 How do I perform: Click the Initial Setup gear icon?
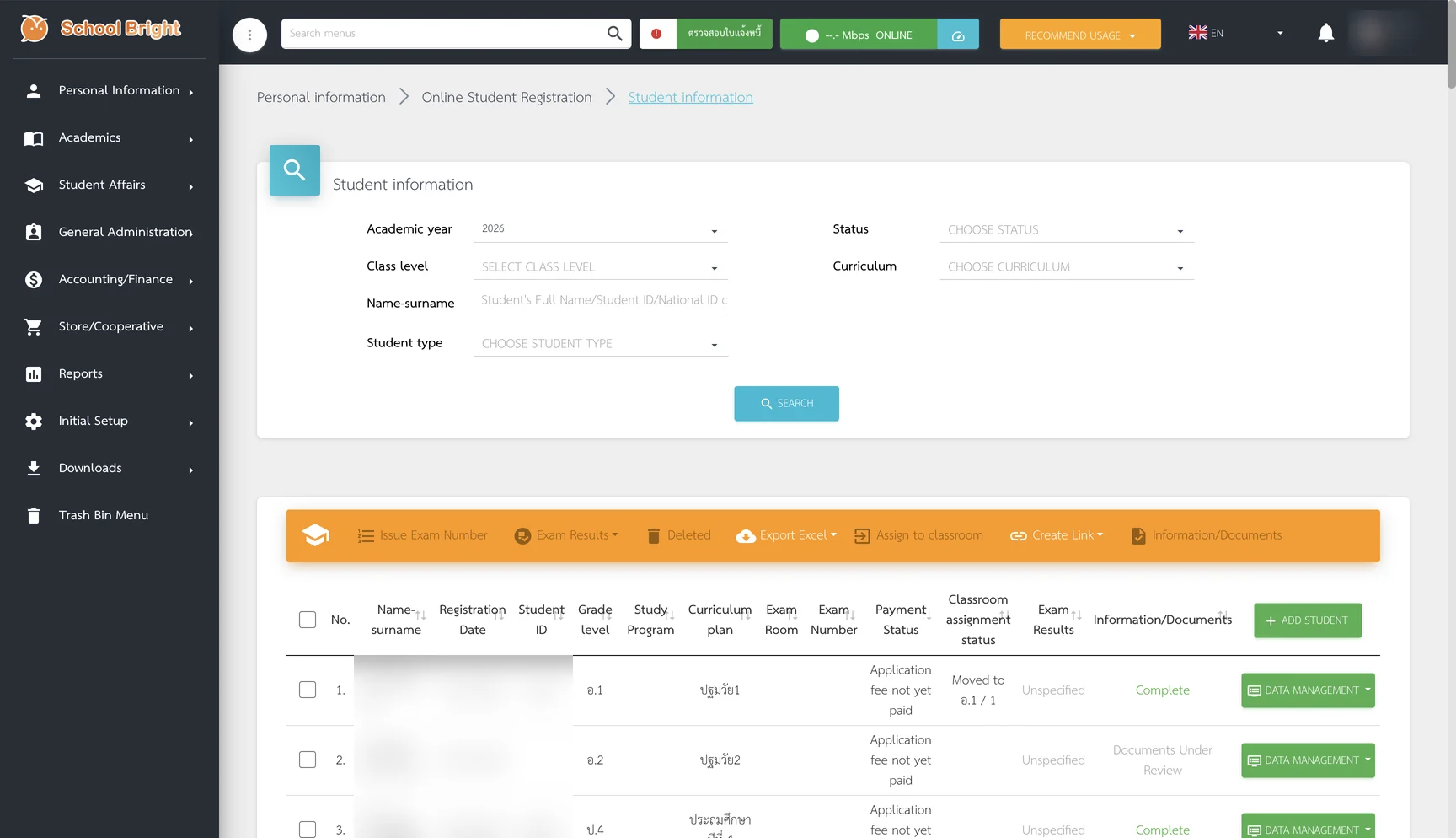click(x=34, y=422)
